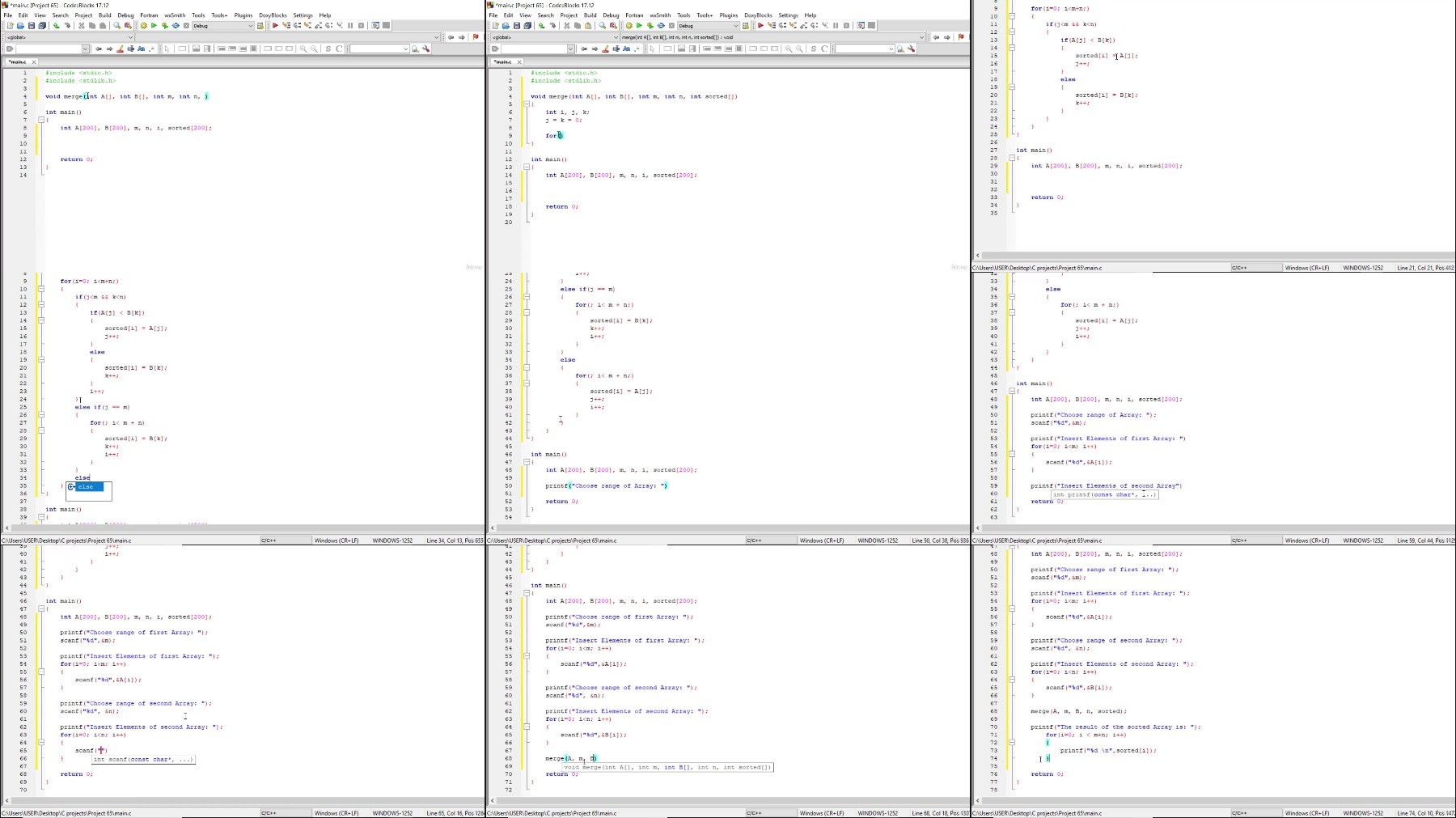Click Replace icon in left window toolbar
1456x818 pixels.
pos(128,25)
